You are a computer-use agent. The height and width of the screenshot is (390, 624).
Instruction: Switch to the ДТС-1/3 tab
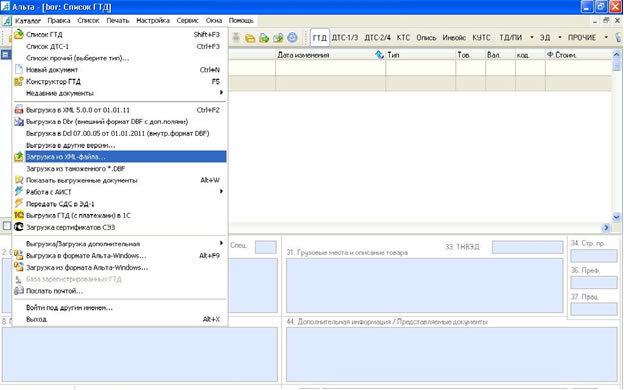[x=345, y=37]
